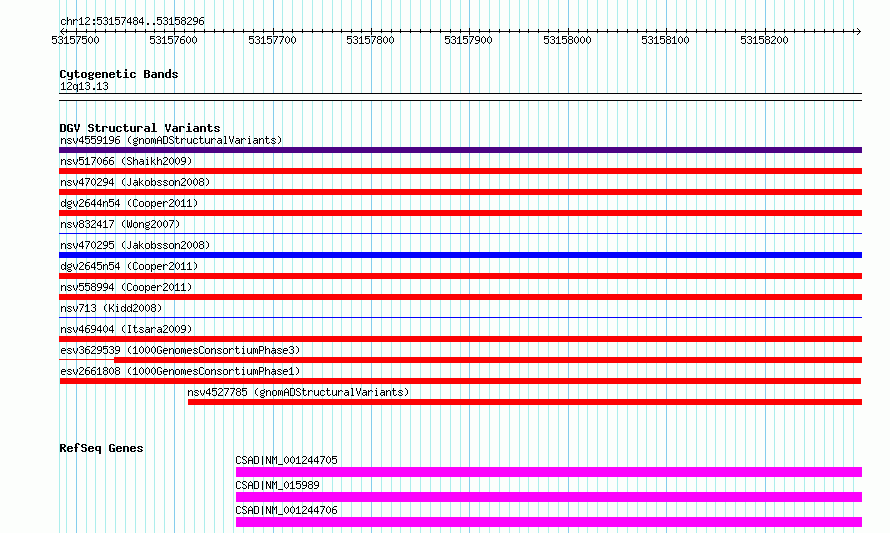Click the dark purple nsv4559196 bar

click(x=460, y=150)
